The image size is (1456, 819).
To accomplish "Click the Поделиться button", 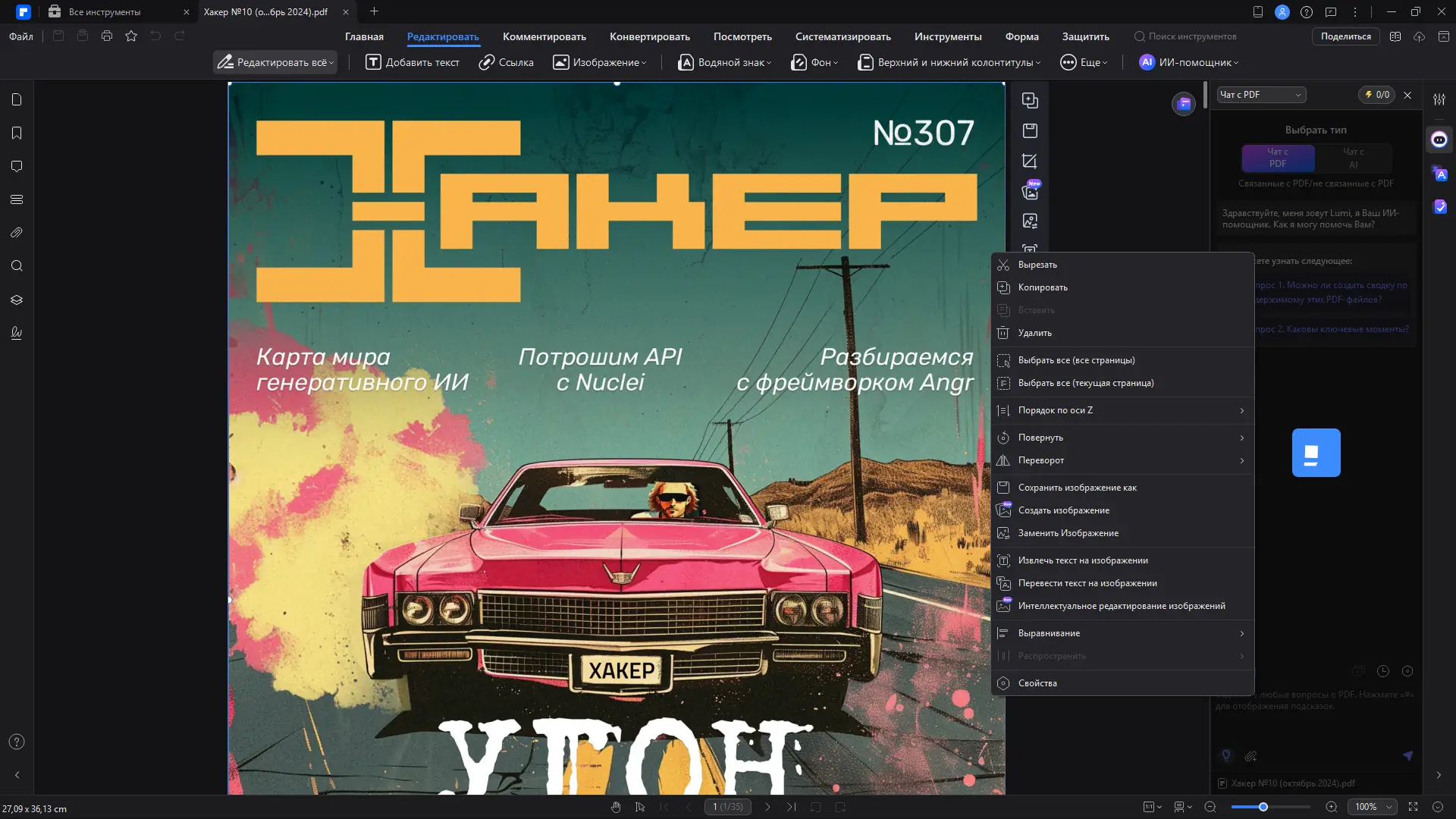I will pos(1345,36).
